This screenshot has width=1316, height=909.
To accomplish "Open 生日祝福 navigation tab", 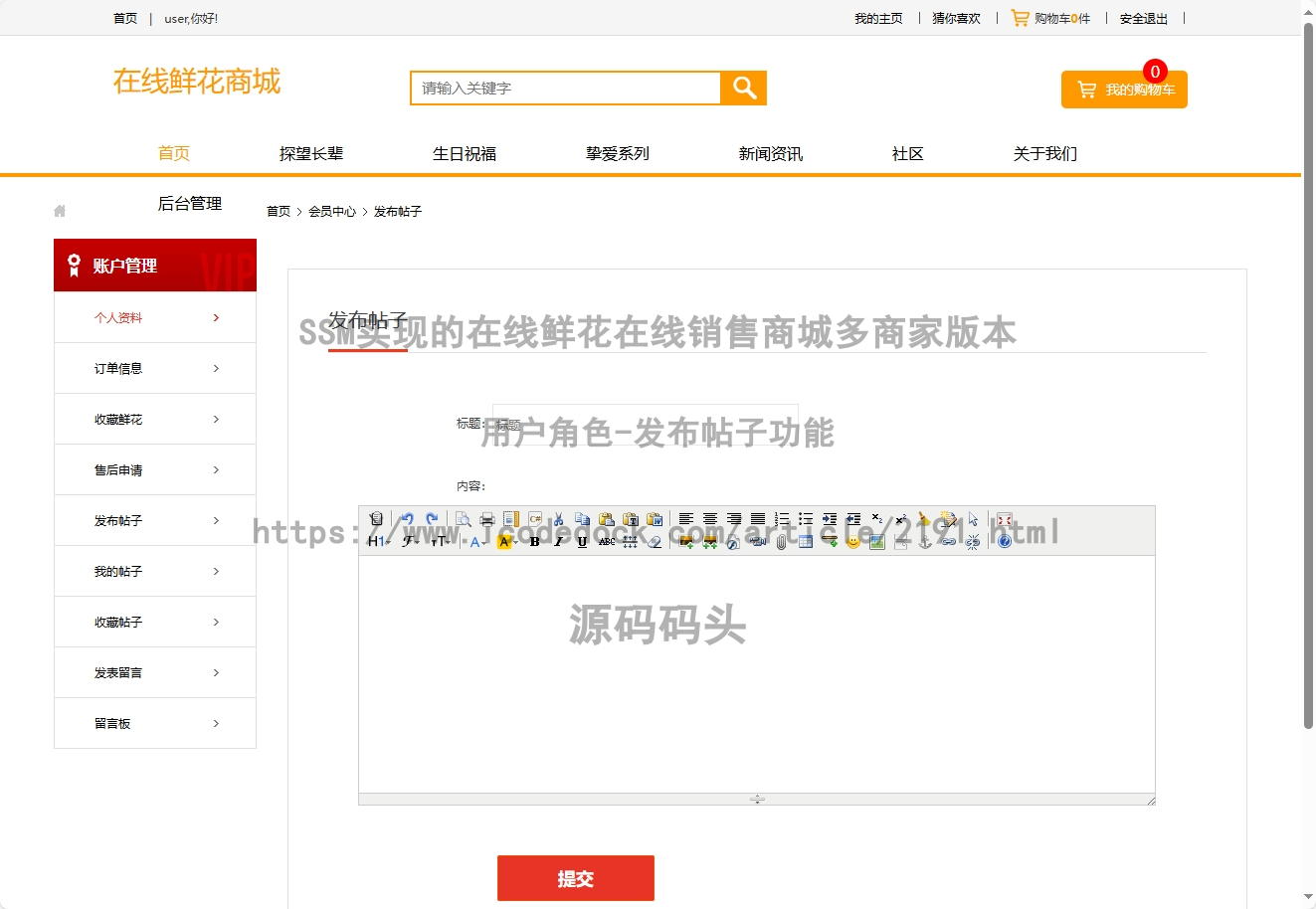I will [465, 153].
